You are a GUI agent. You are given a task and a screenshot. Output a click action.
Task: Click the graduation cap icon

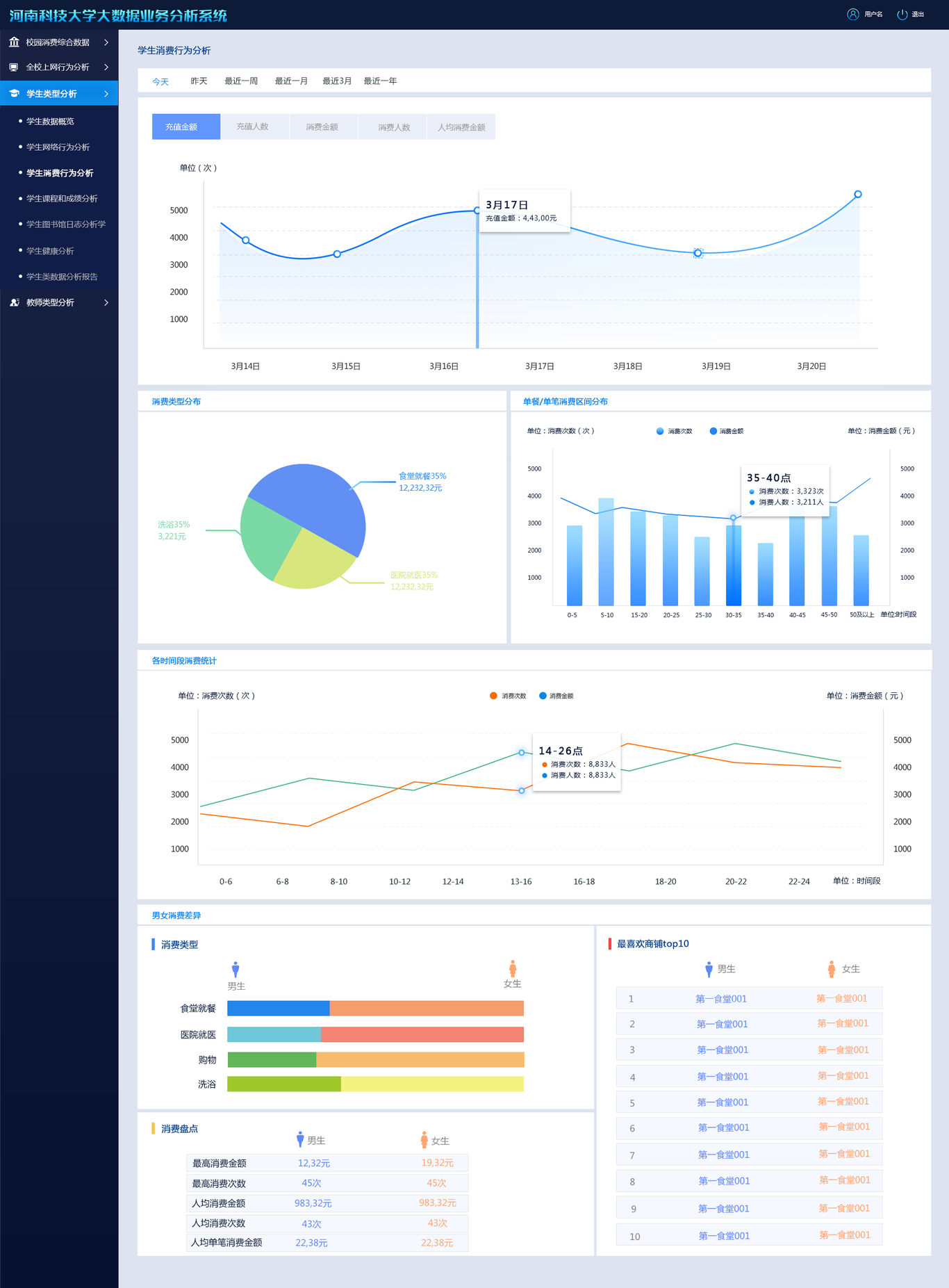click(x=14, y=93)
